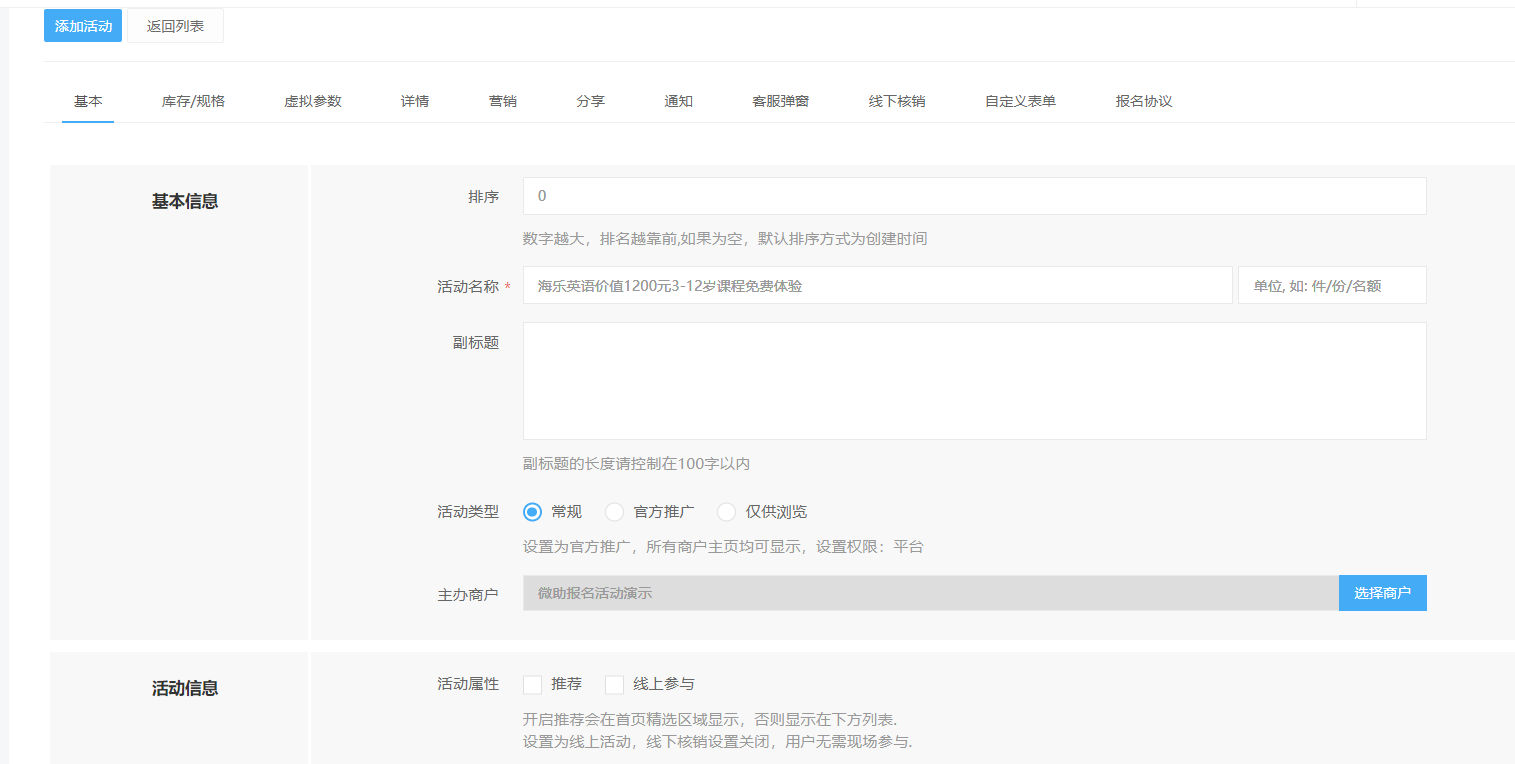
Task: Switch to the 自定义表单 tab
Action: (x=1018, y=101)
